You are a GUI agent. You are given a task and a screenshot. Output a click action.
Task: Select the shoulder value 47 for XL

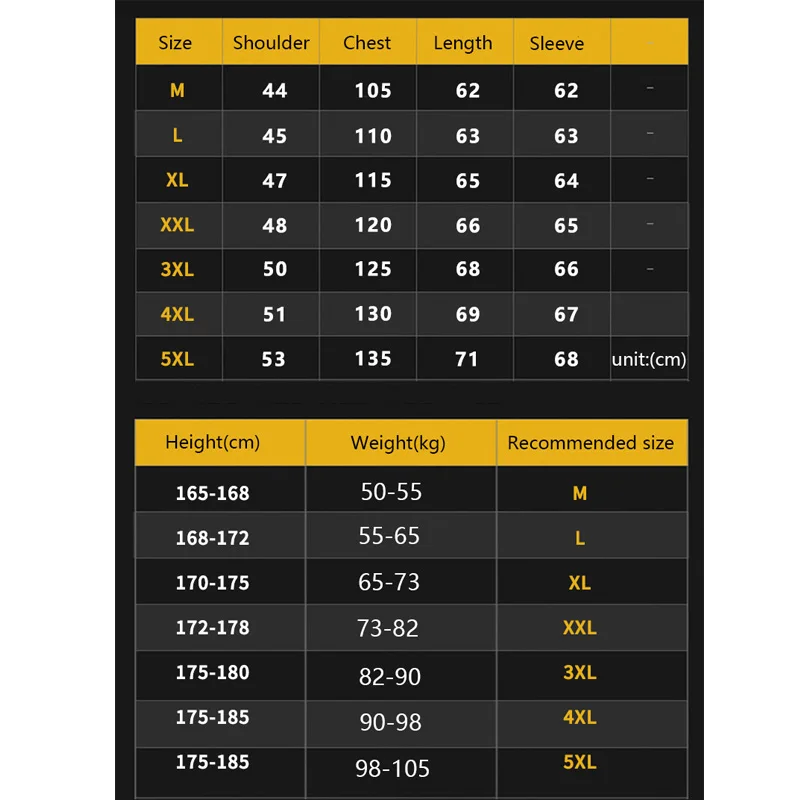(274, 181)
